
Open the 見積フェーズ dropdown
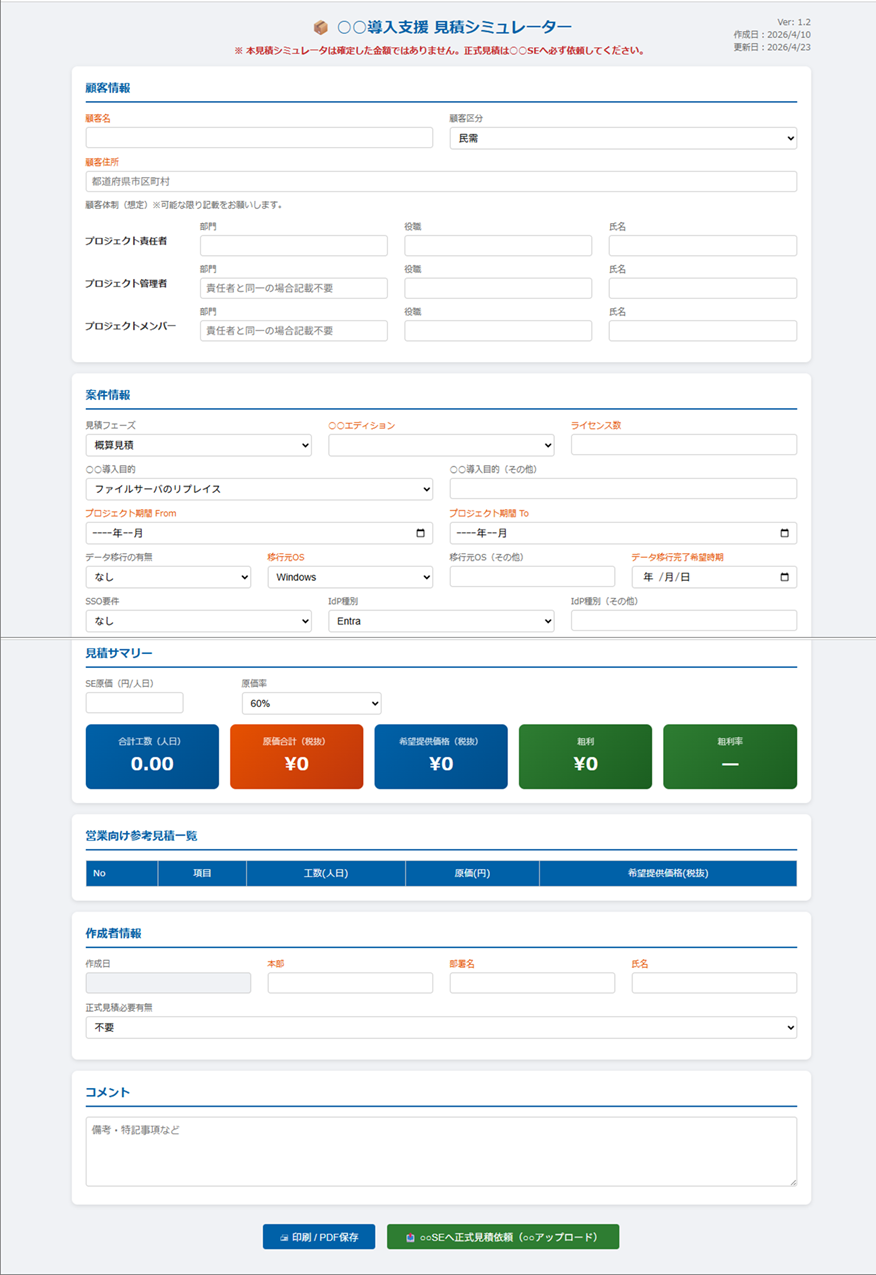click(198, 445)
